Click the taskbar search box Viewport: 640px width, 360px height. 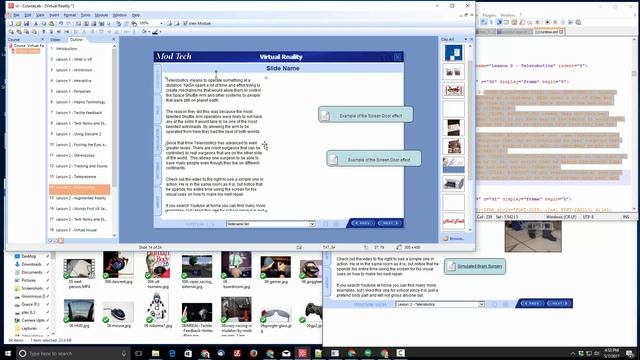[73, 353]
